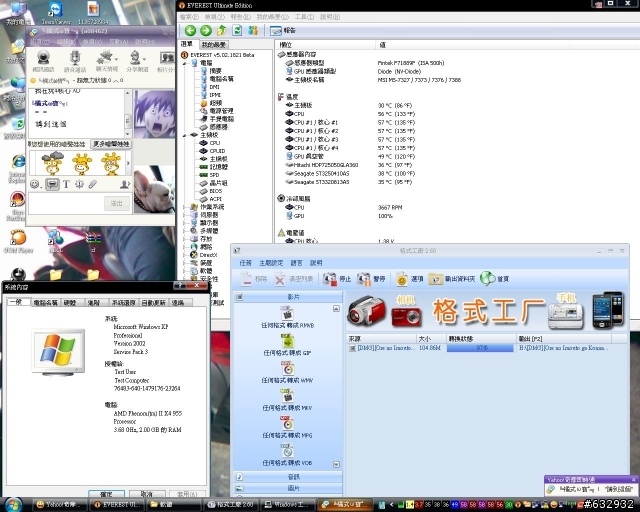The height and width of the screenshot is (512, 640).
Task: Open Format Factory 輸出資料夾 output folder
Action: [x=452, y=279]
